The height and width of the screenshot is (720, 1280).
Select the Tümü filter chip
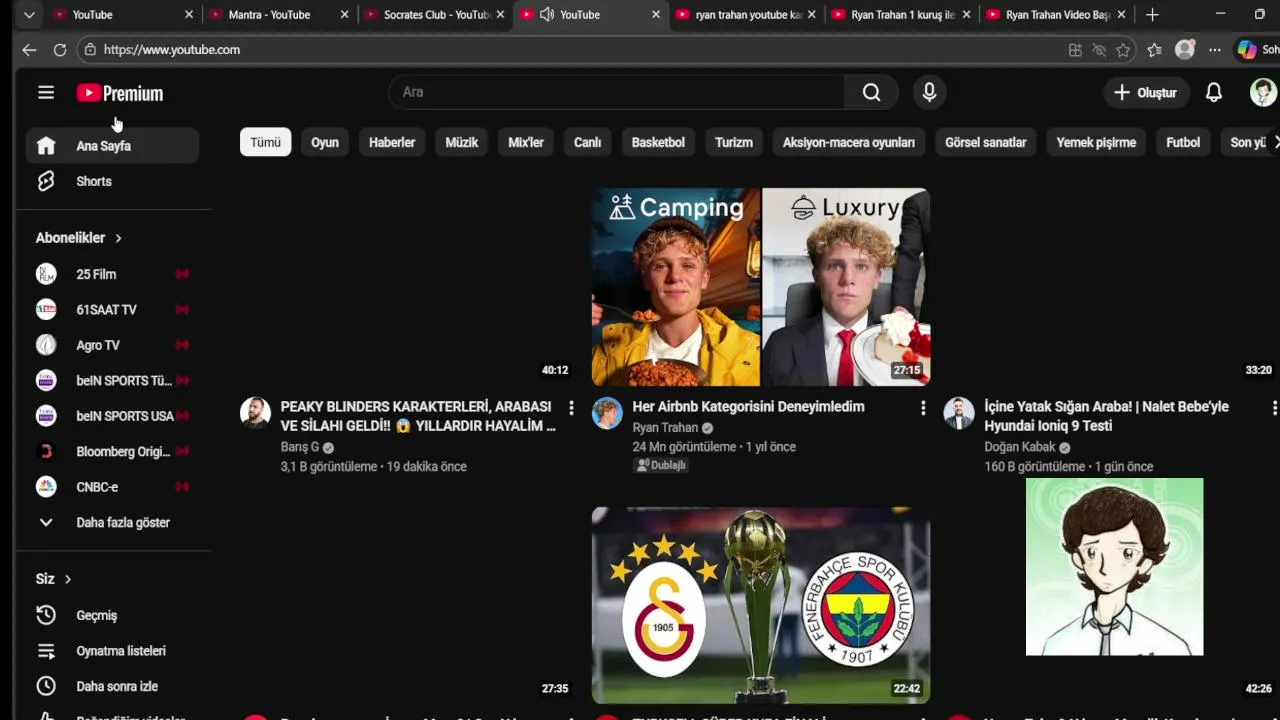click(265, 142)
